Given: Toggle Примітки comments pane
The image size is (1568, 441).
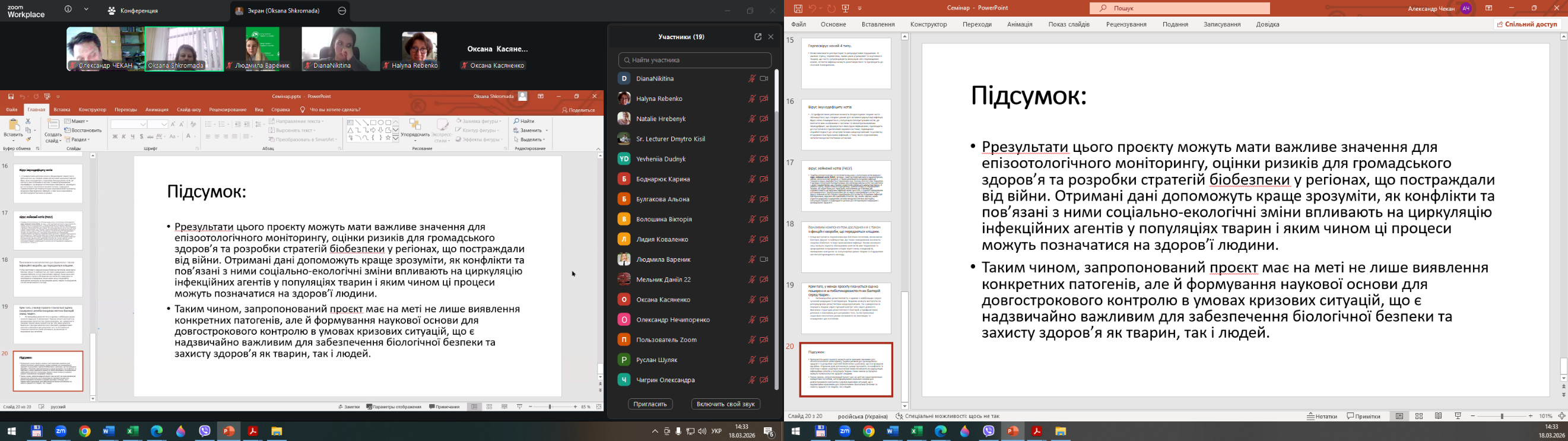Looking at the screenshot, I should coord(1363,416).
